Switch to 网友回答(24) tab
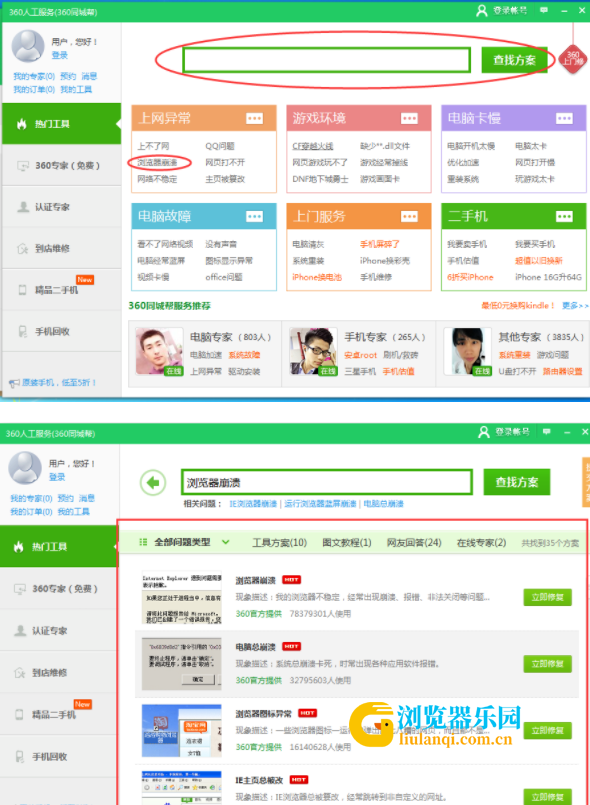The height and width of the screenshot is (805, 590). (414, 543)
